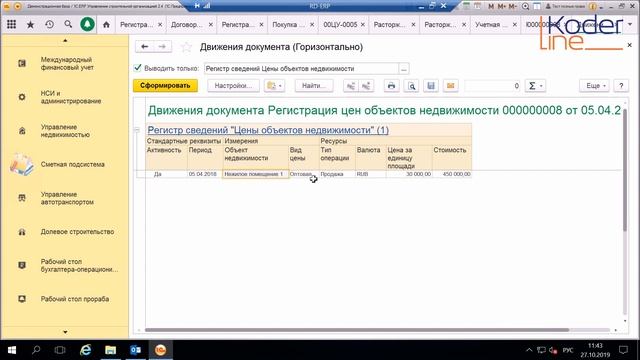Viewport: 640px width, 360px height.
Task: Open НСИ и администрирование section
Action: coord(65,97)
